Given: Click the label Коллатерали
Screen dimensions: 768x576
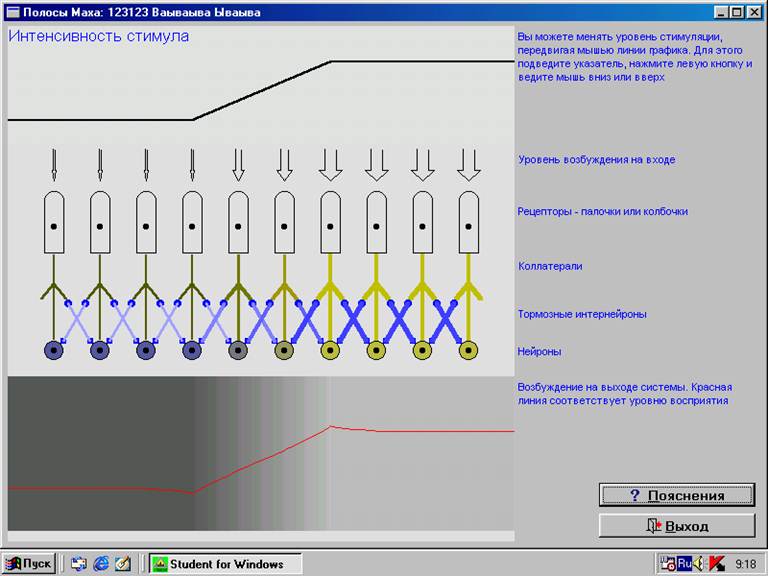Looking at the screenshot, I should [550, 266].
